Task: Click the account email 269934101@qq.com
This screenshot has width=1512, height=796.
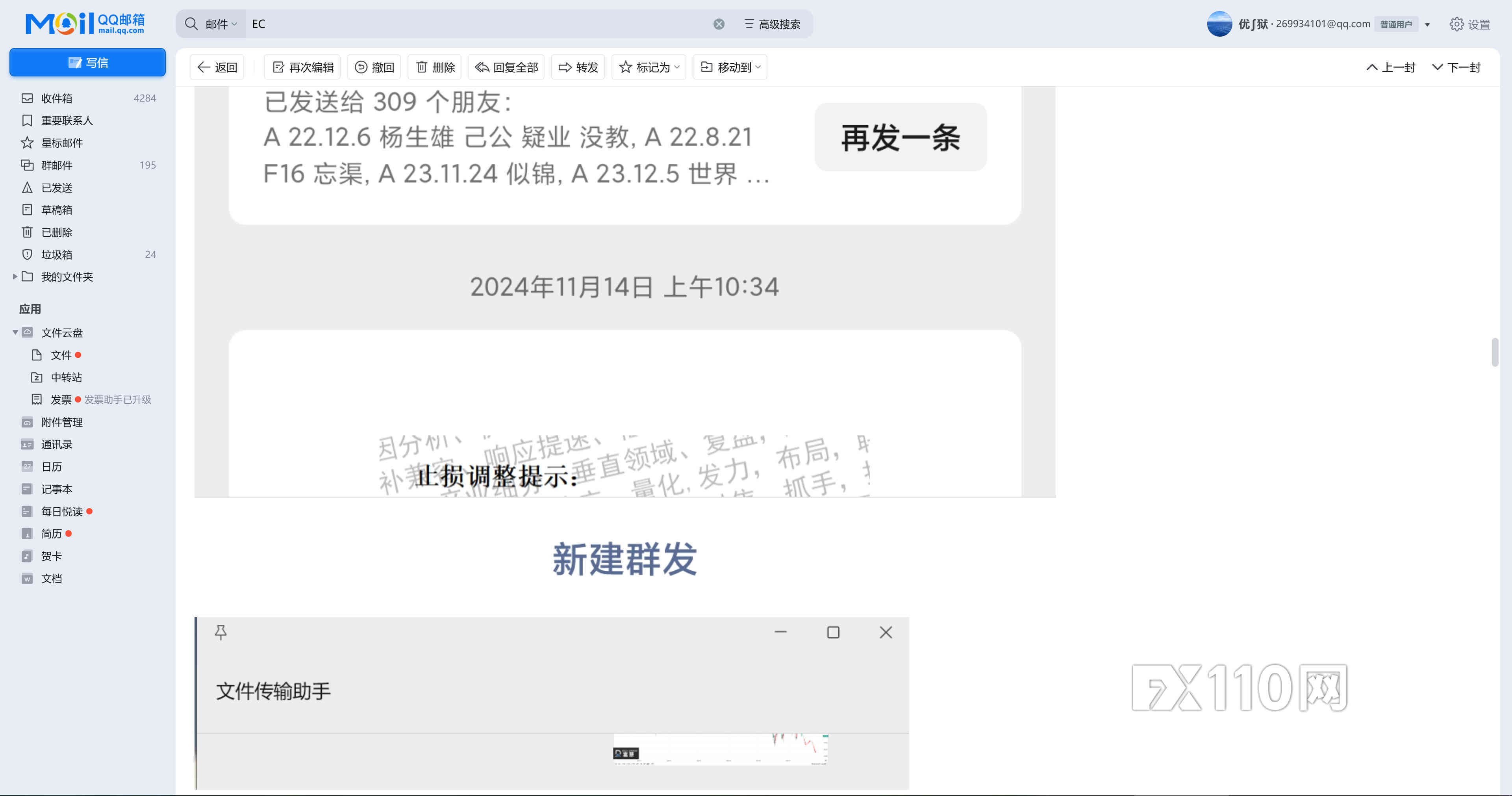Action: point(1323,24)
